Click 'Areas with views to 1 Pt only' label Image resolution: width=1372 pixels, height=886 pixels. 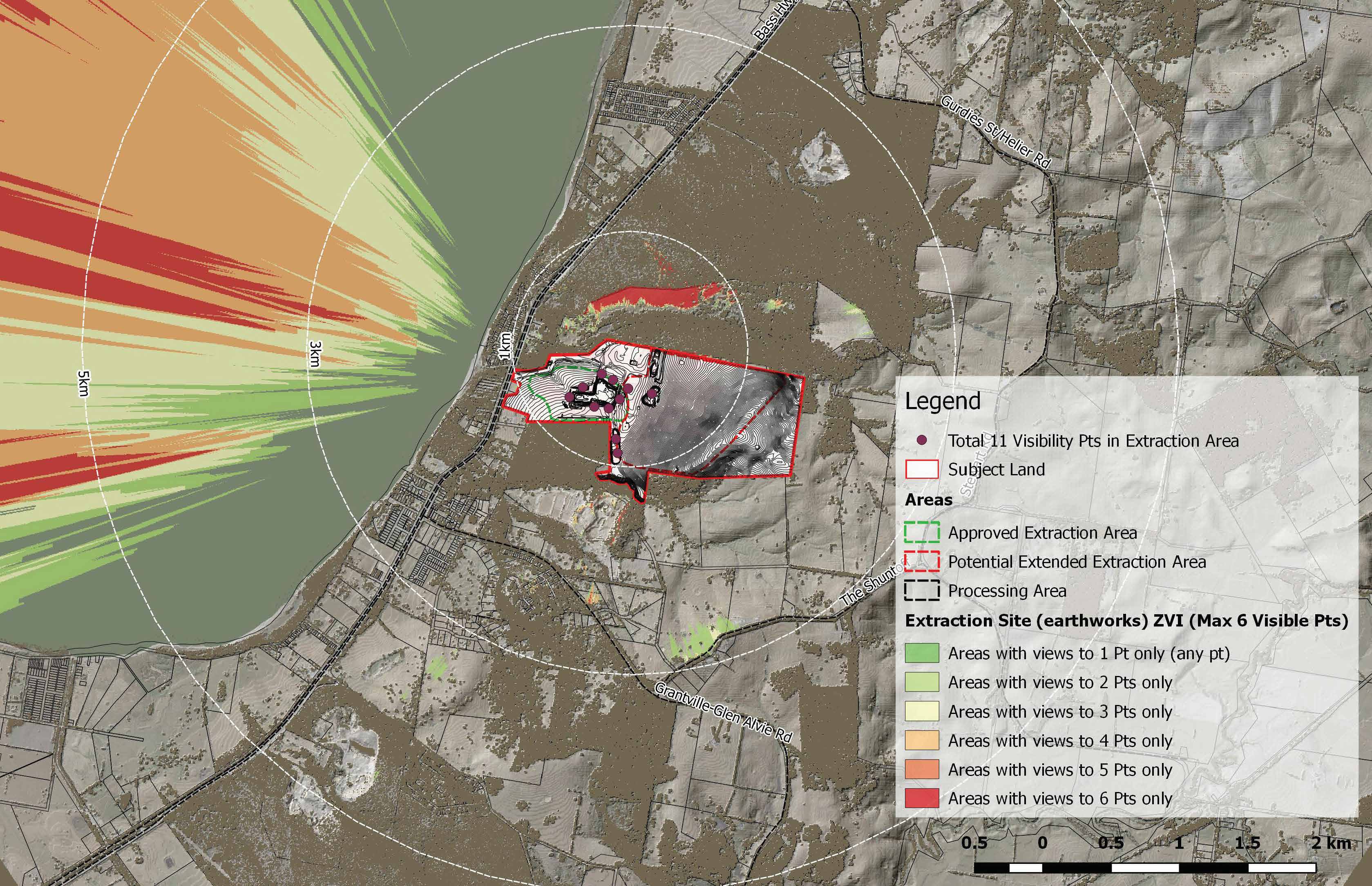(x=1089, y=653)
